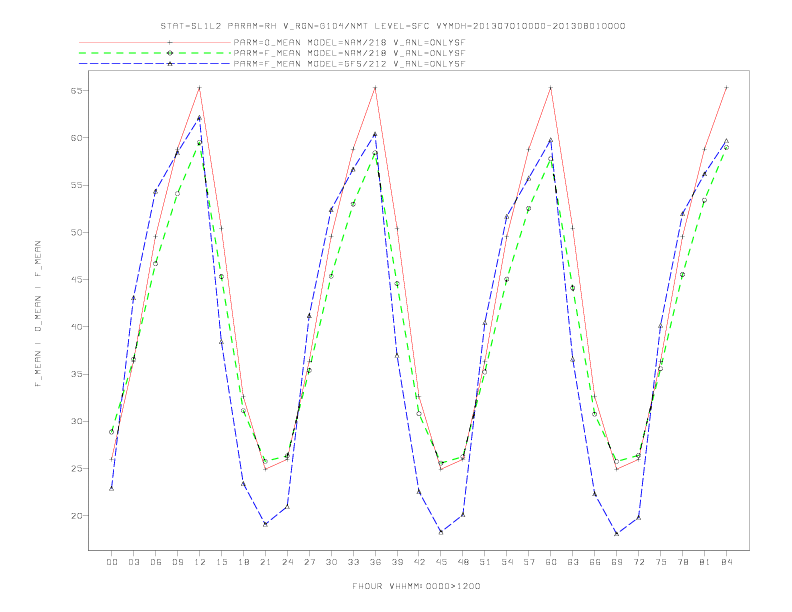Click the y-axis tick label 40
This screenshot has width=792, height=612.
pyautogui.click(x=76, y=327)
